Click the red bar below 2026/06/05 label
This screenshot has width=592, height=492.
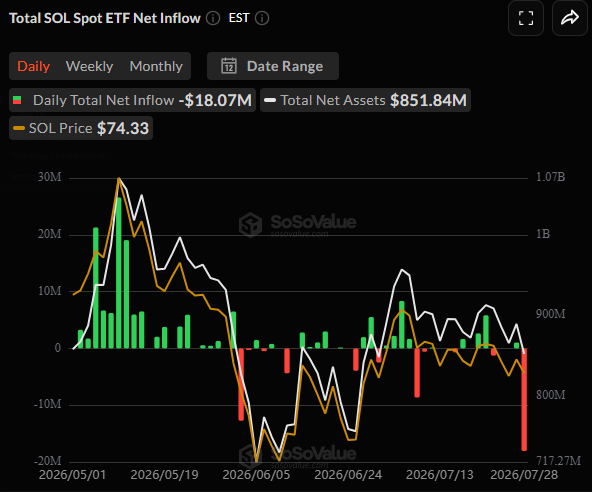point(241,384)
